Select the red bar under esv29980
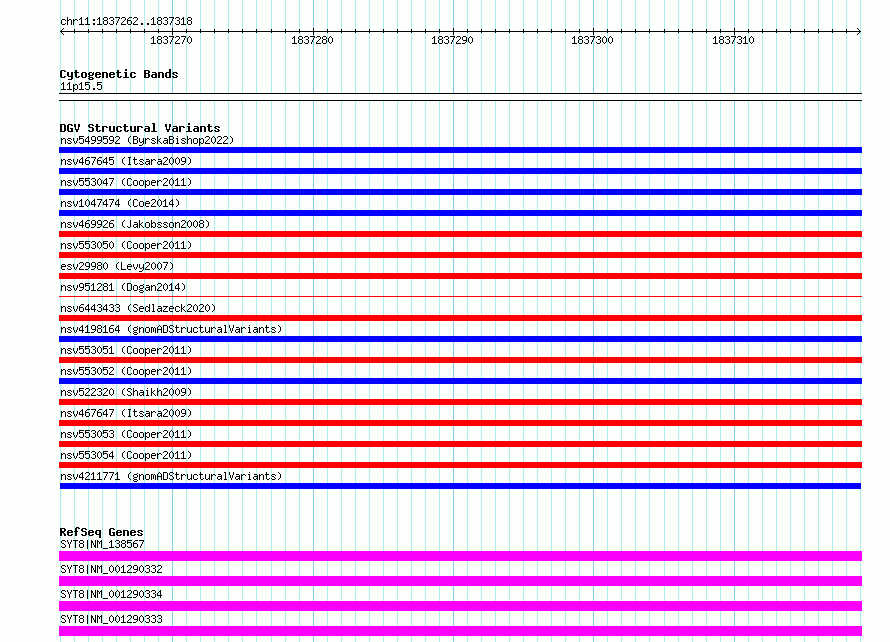The height and width of the screenshot is (642, 890). (460, 276)
